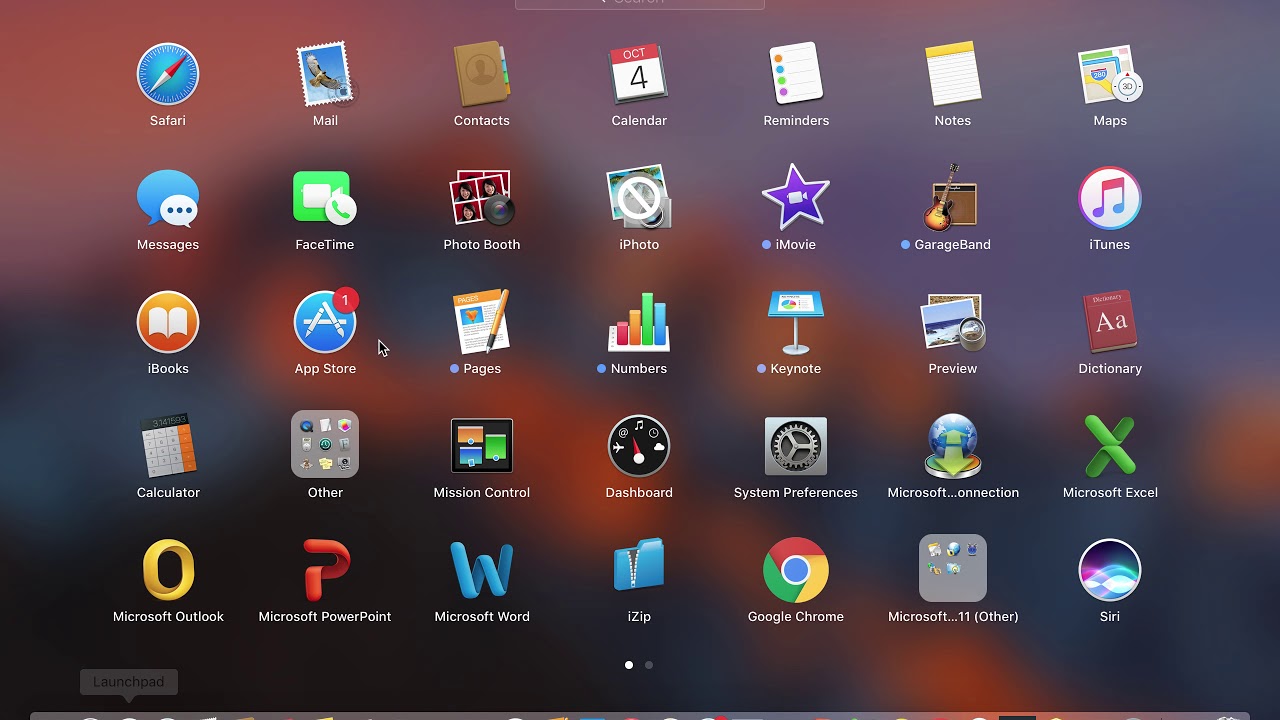
Task: Open the Contacts app
Action: 482,74
